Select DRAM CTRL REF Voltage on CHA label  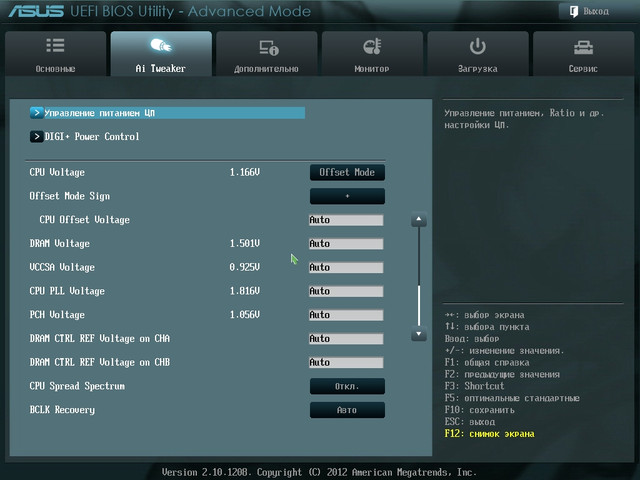[100, 338]
